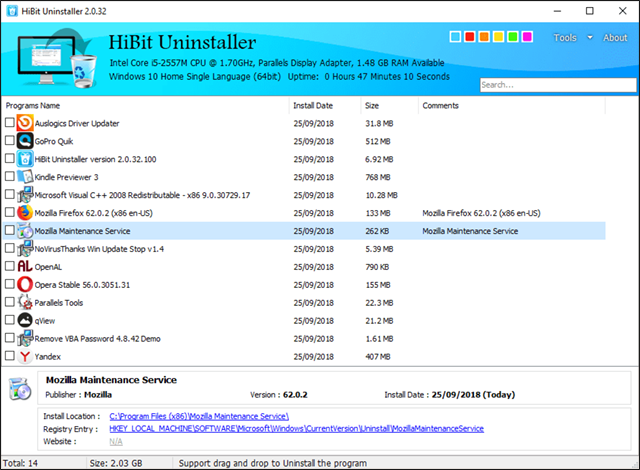Select the Yandex row size 407 MB

tap(378, 357)
